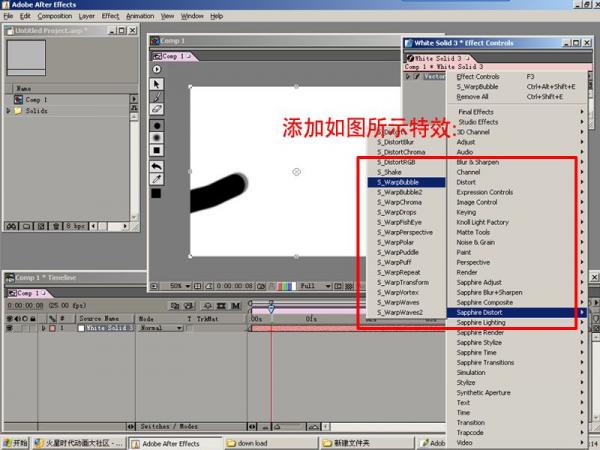Click the mask outline toggle icon in viewer

(x=209, y=286)
